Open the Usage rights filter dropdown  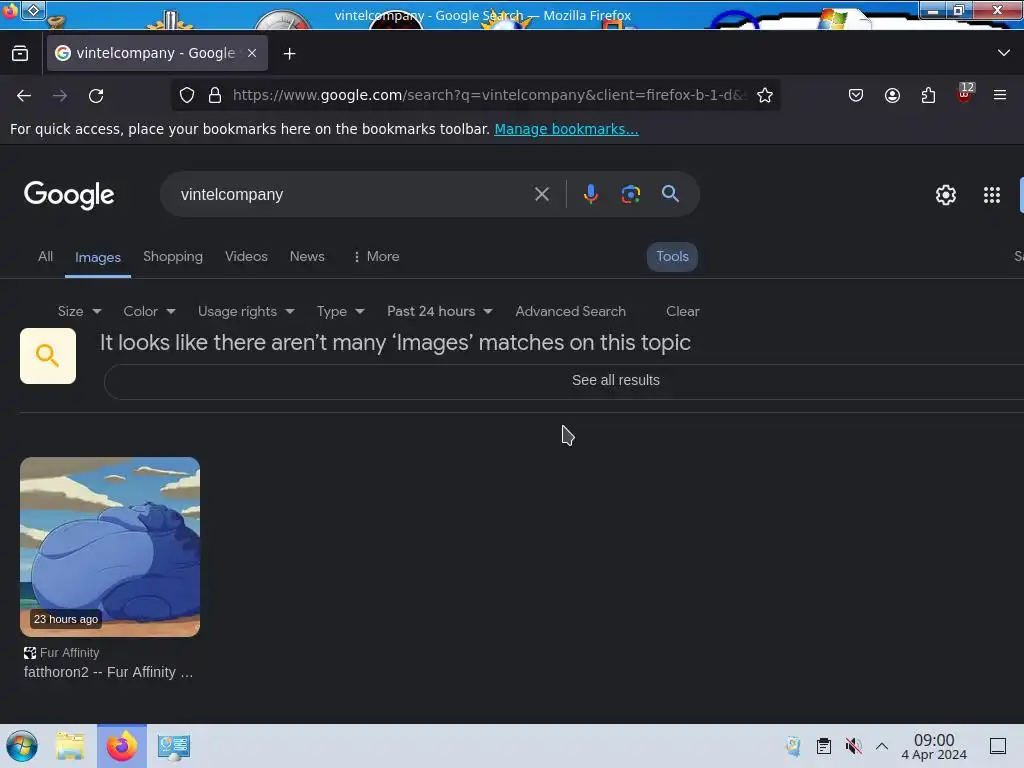(246, 312)
